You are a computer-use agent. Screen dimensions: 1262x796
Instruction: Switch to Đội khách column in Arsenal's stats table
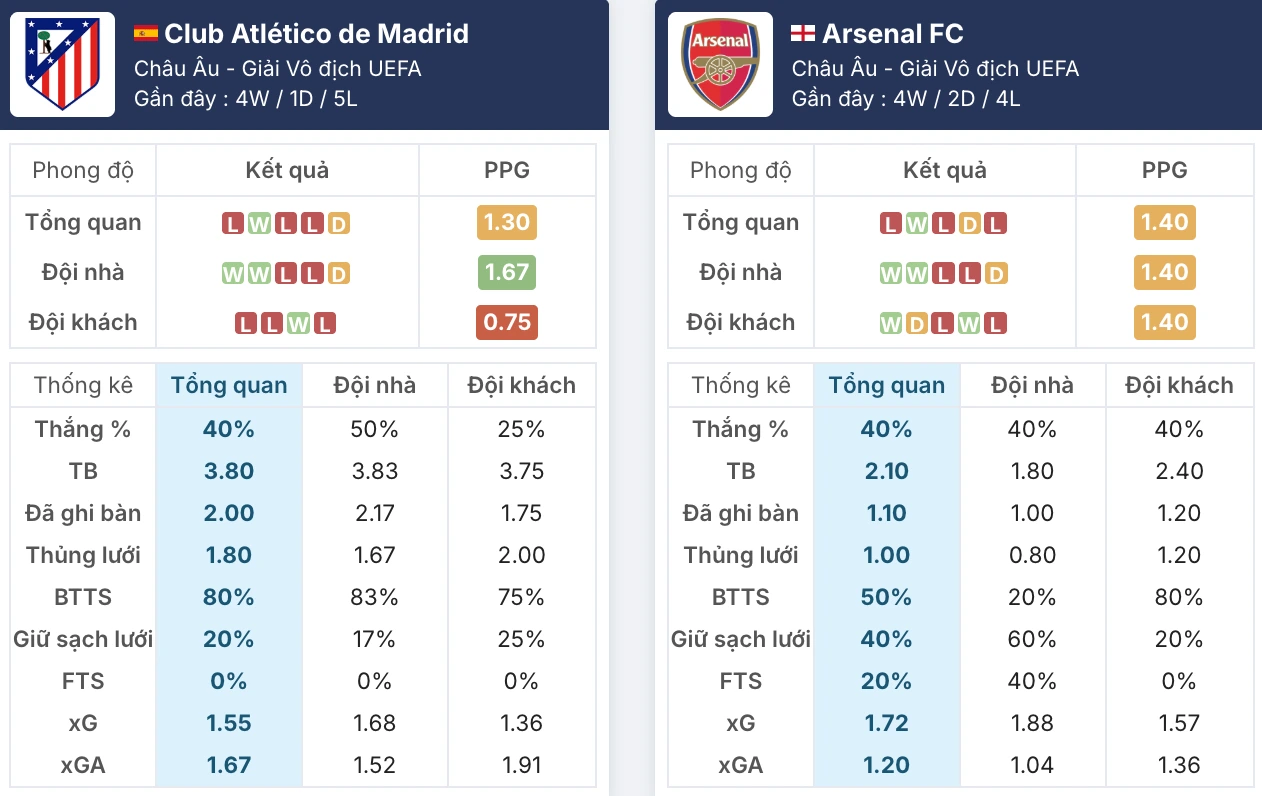(x=1180, y=385)
